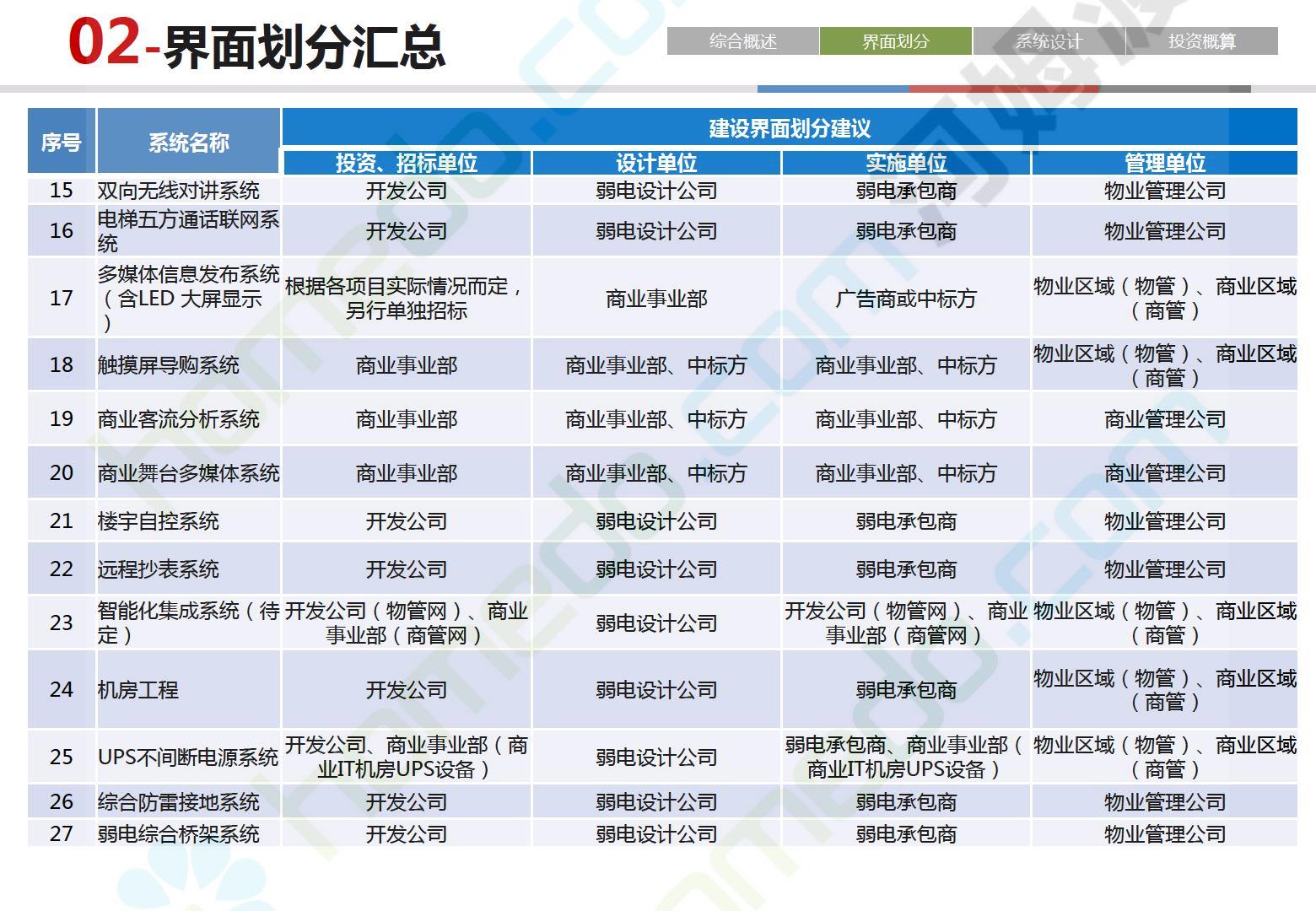The height and width of the screenshot is (911, 1316).
Task: Select the 弱电综合桥架系统 cell
Action: pos(189,833)
